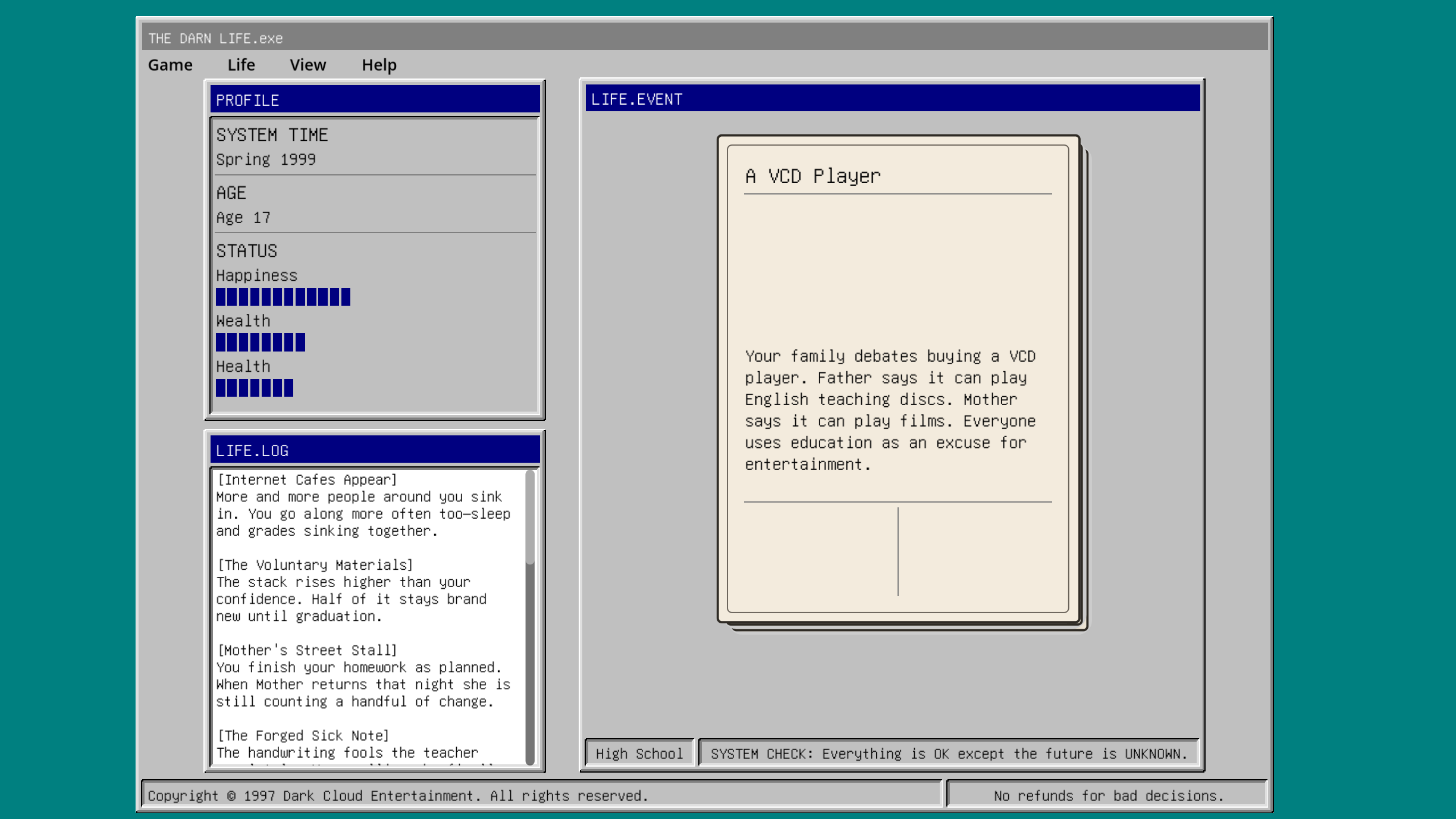Select the 'A VCD Player' card title
This screenshot has width=1456, height=819.
812,176
